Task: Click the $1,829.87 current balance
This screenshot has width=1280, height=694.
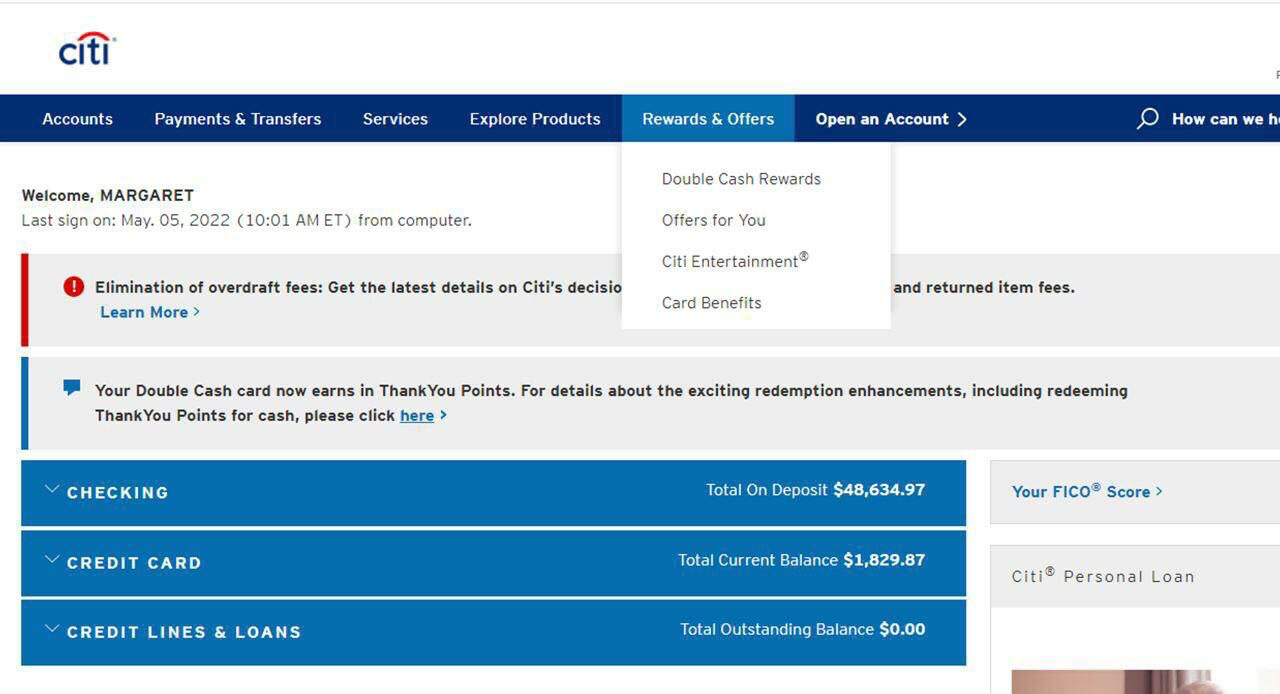Action: (x=884, y=560)
